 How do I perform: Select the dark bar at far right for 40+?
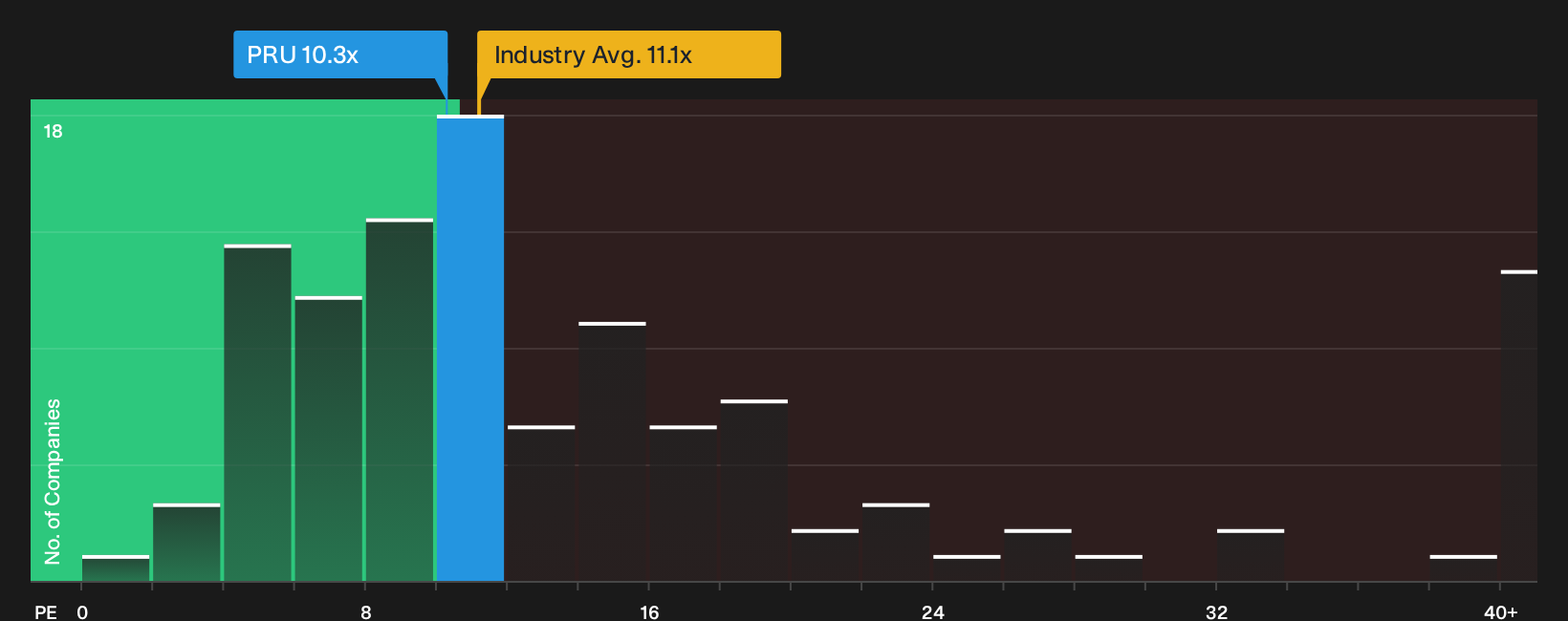(x=1519, y=426)
